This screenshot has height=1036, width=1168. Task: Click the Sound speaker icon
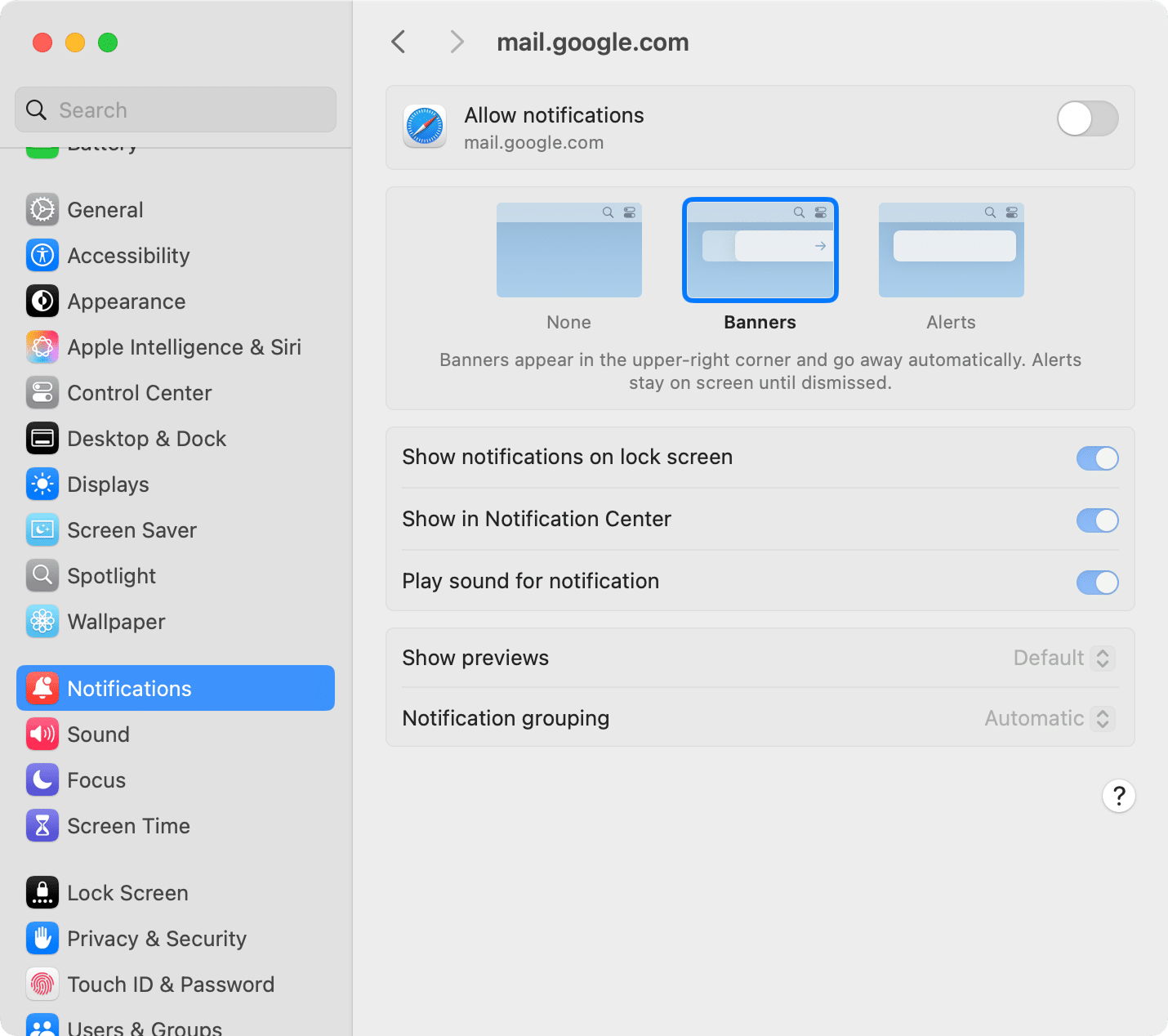point(42,735)
